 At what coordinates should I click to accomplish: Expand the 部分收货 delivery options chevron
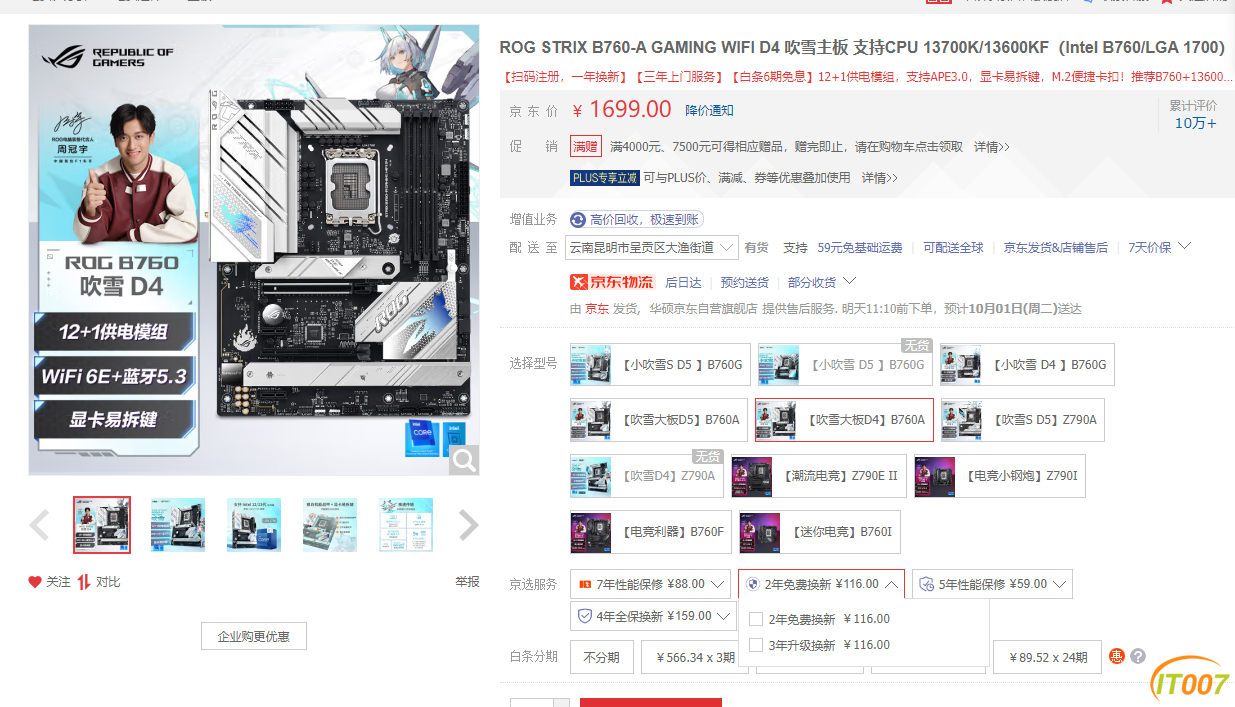point(850,281)
